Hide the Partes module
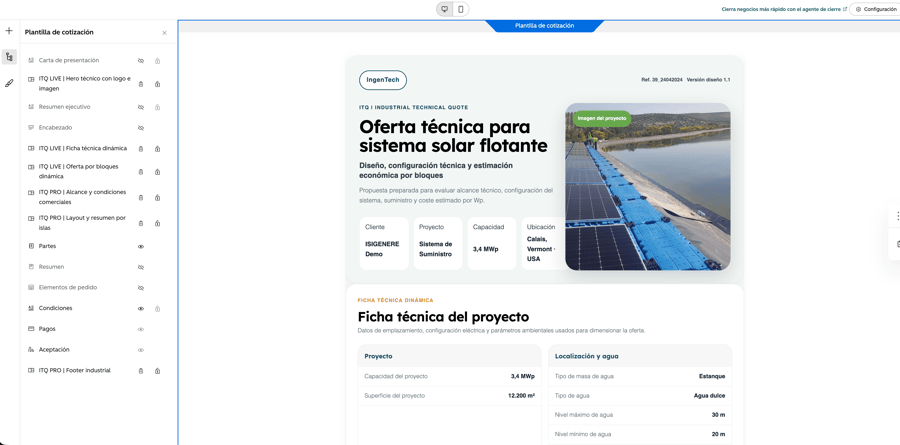The image size is (900, 445). point(141,246)
